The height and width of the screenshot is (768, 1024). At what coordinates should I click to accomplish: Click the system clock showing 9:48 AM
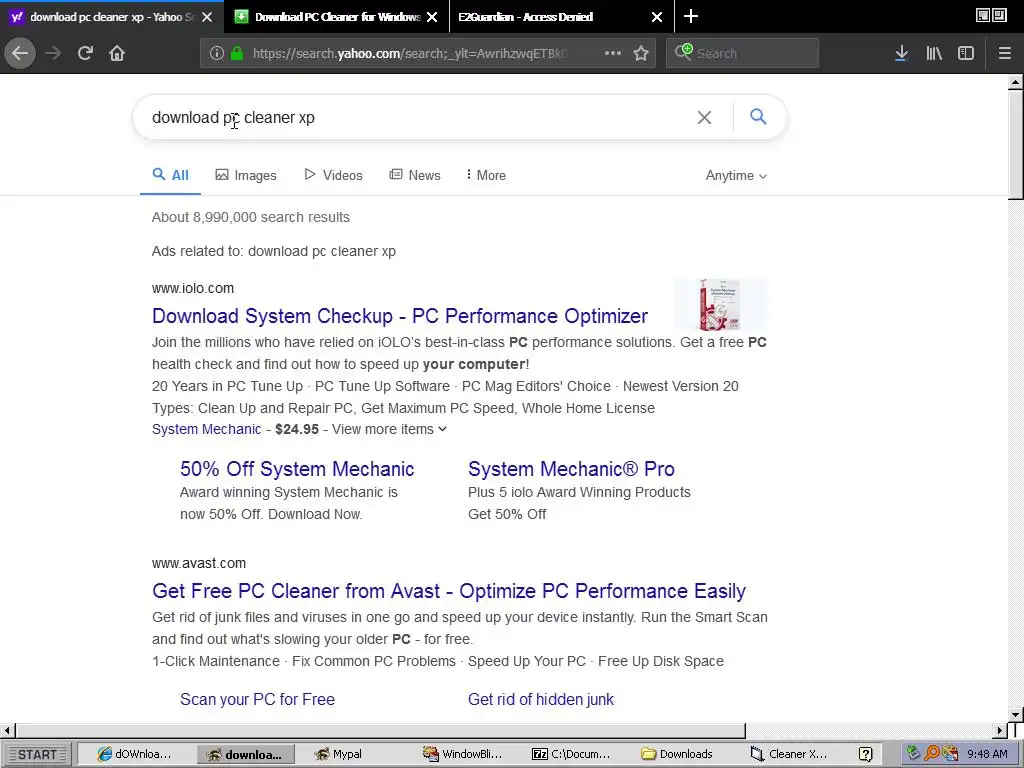point(987,754)
